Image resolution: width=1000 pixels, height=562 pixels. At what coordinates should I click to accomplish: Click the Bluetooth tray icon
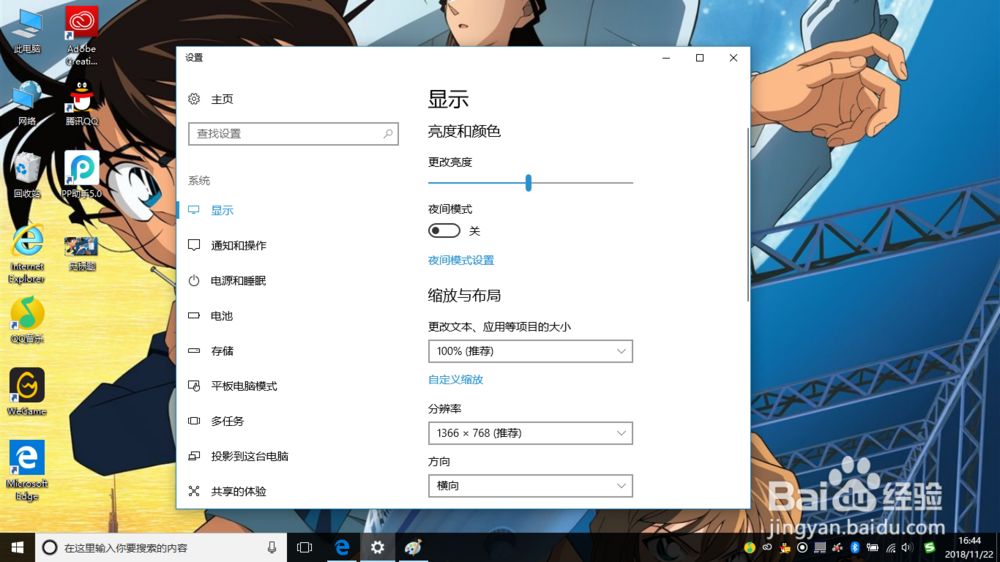point(855,547)
